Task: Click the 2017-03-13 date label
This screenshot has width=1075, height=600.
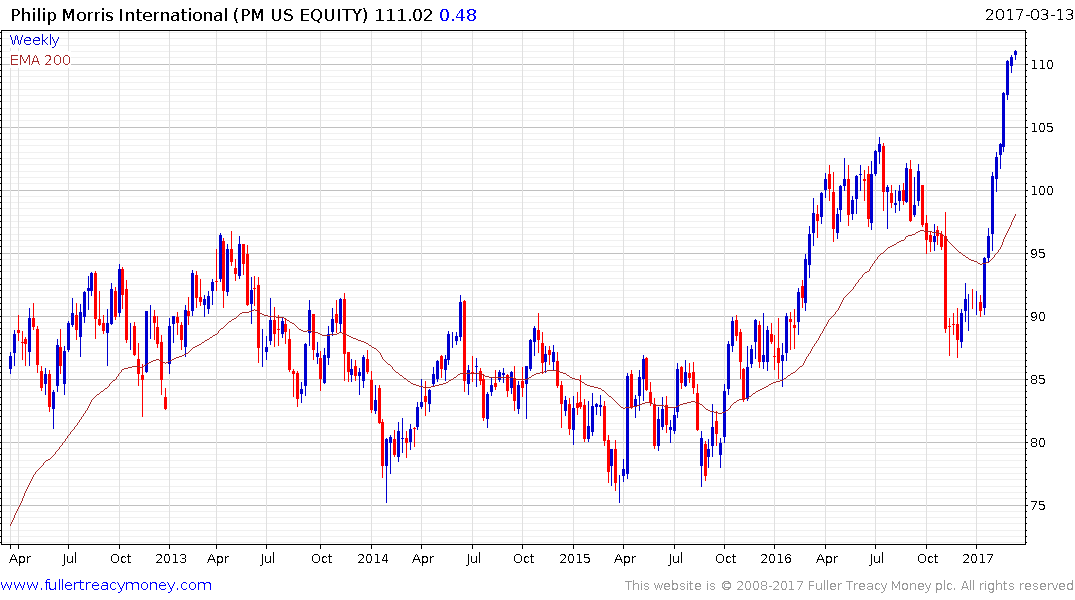Action: coord(1029,14)
